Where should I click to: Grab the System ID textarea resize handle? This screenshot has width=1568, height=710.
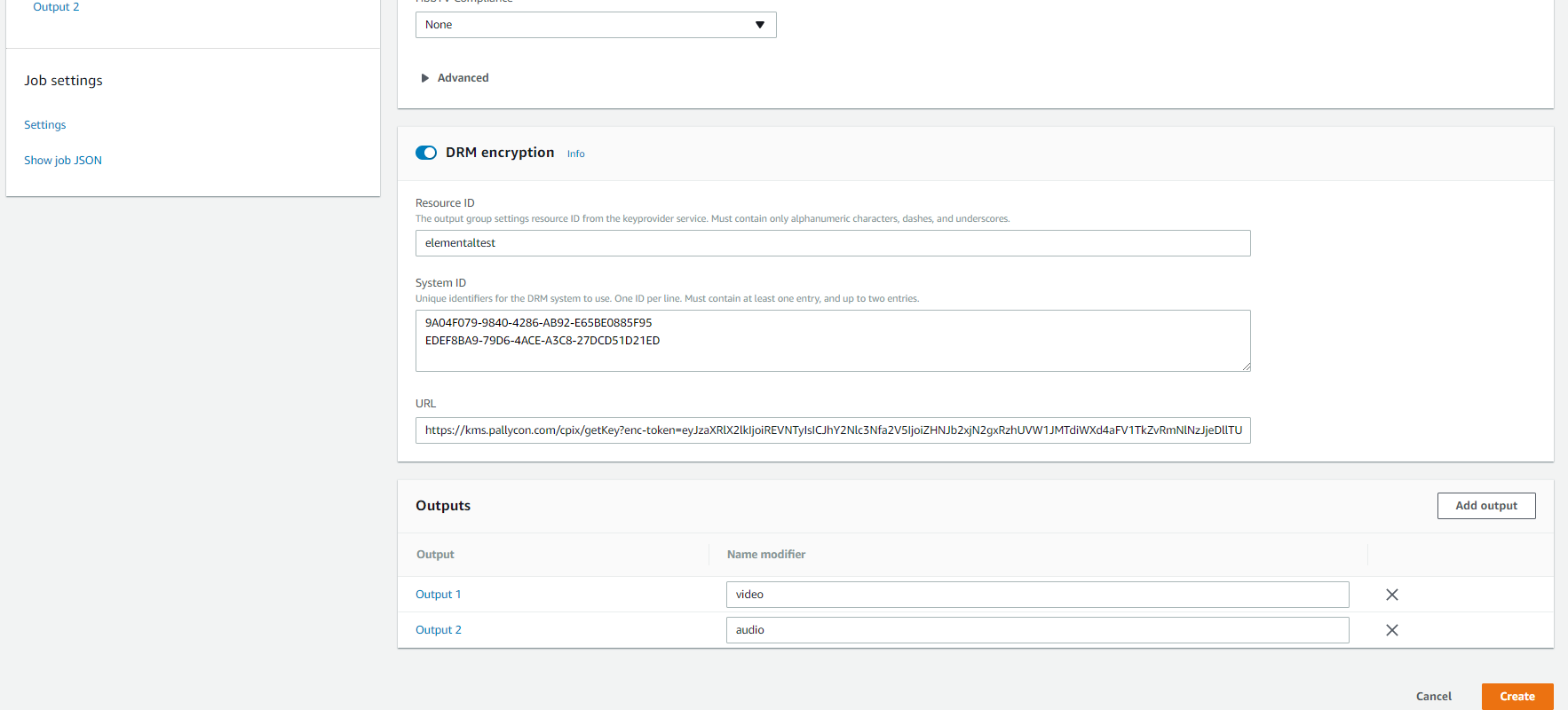[x=1246, y=367]
